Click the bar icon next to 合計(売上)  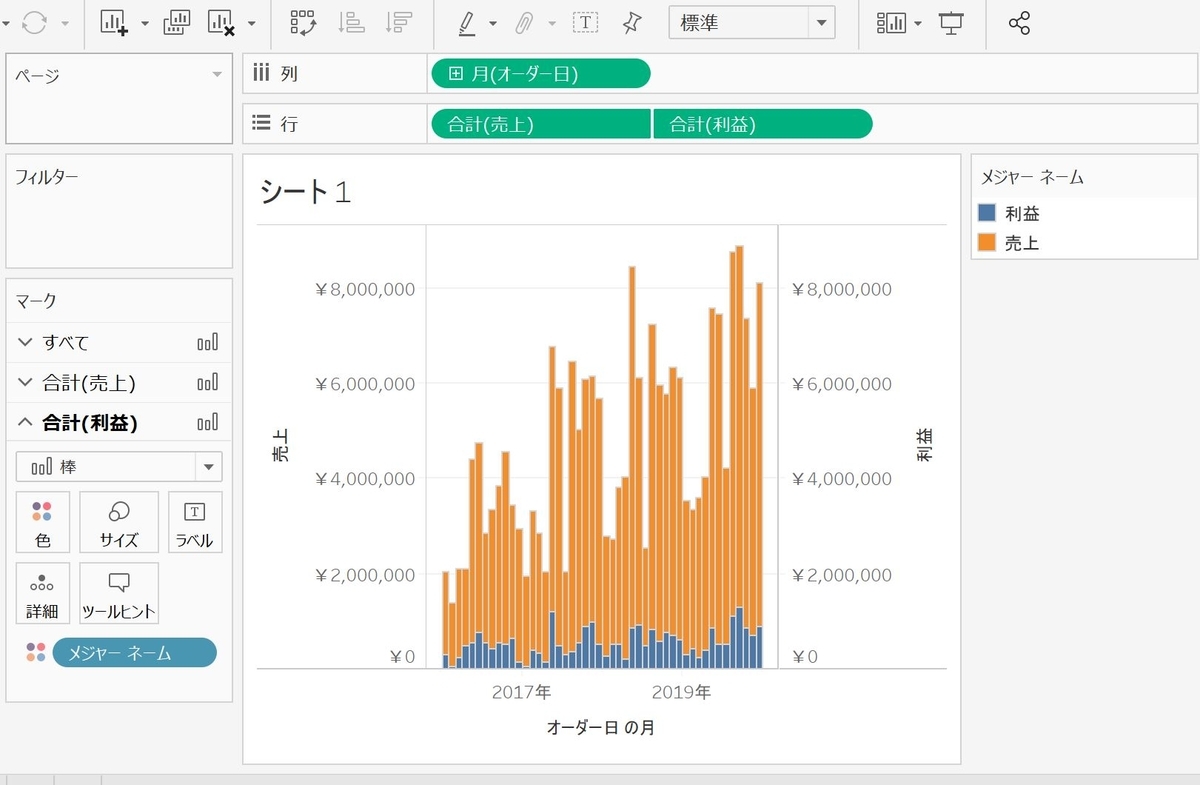[x=207, y=382]
